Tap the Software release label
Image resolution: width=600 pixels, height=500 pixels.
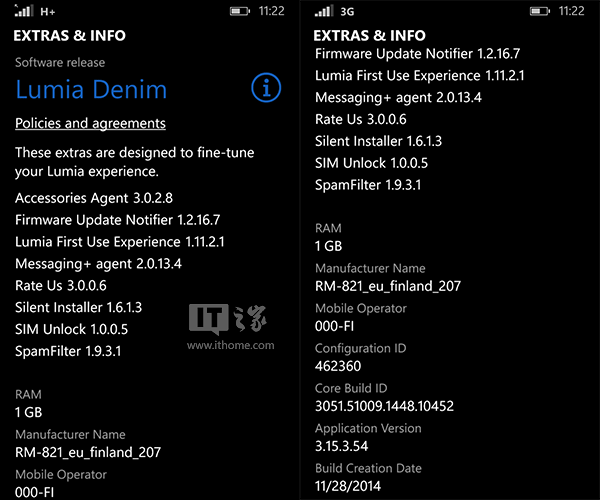tap(59, 63)
